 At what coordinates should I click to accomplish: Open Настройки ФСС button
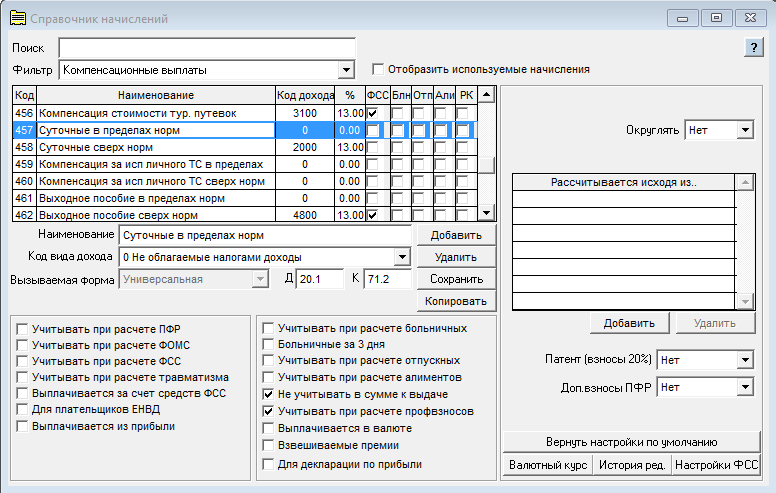click(716, 465)
